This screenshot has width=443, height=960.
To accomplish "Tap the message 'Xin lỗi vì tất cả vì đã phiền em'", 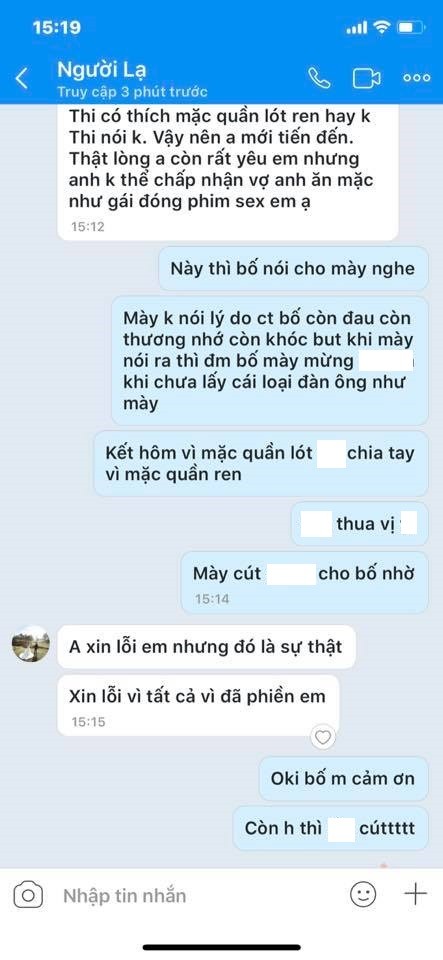I will click(x=198, y=705).
